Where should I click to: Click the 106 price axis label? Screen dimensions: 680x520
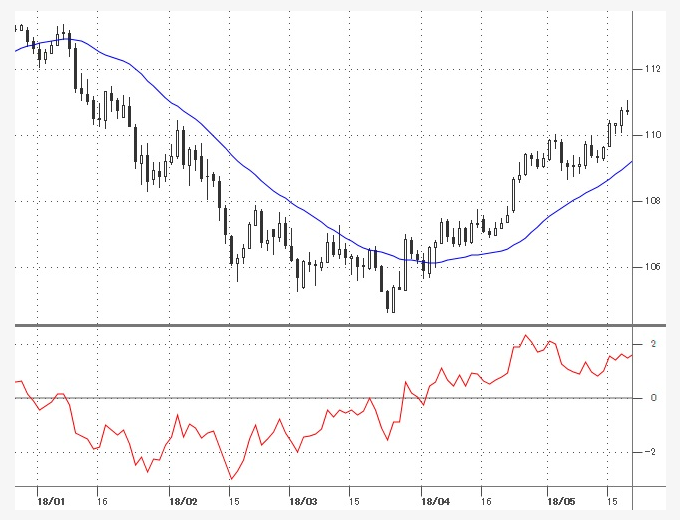[653, 267]
